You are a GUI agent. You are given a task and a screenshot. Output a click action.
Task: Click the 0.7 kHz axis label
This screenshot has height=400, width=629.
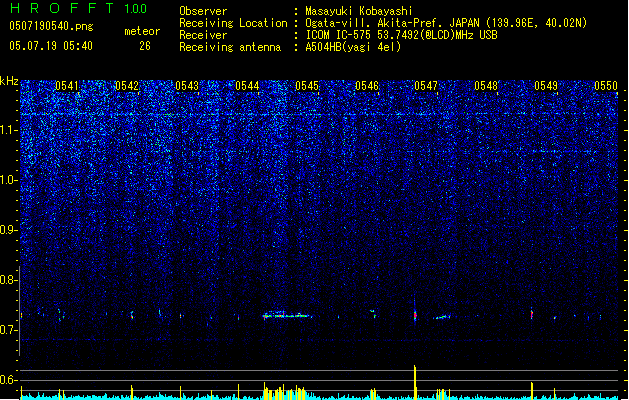9,330
